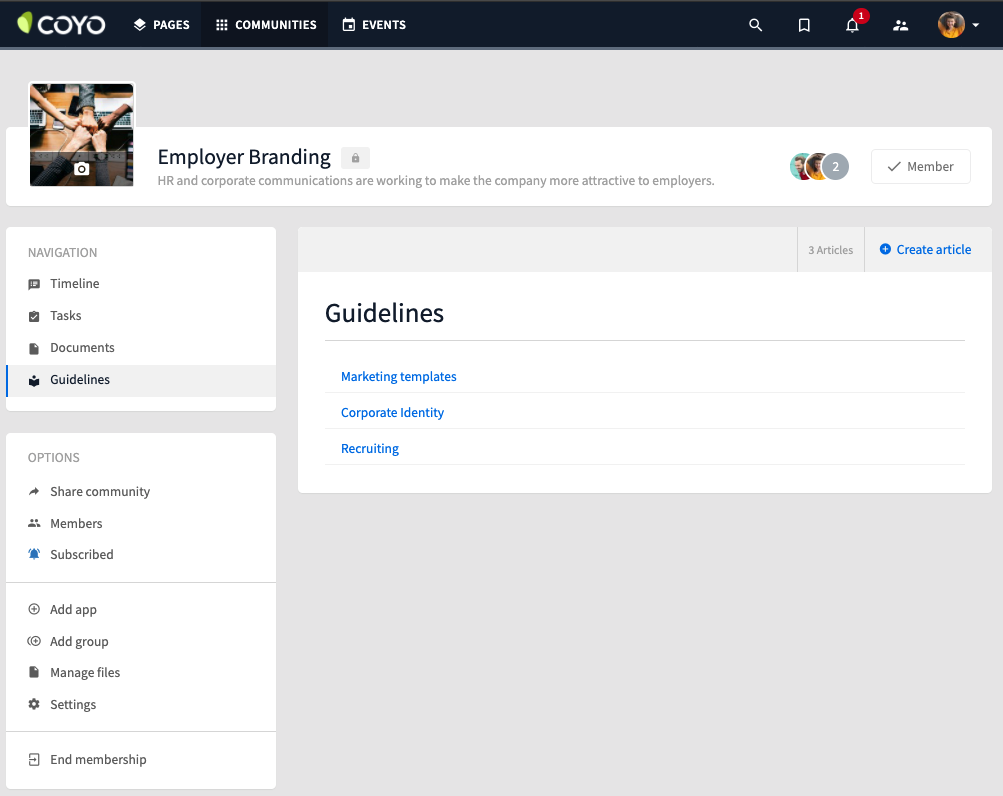The width and height of the screenshot is (1003, 796).
Task: Click the Settings gear icon
Action: [x=34, y=704]
